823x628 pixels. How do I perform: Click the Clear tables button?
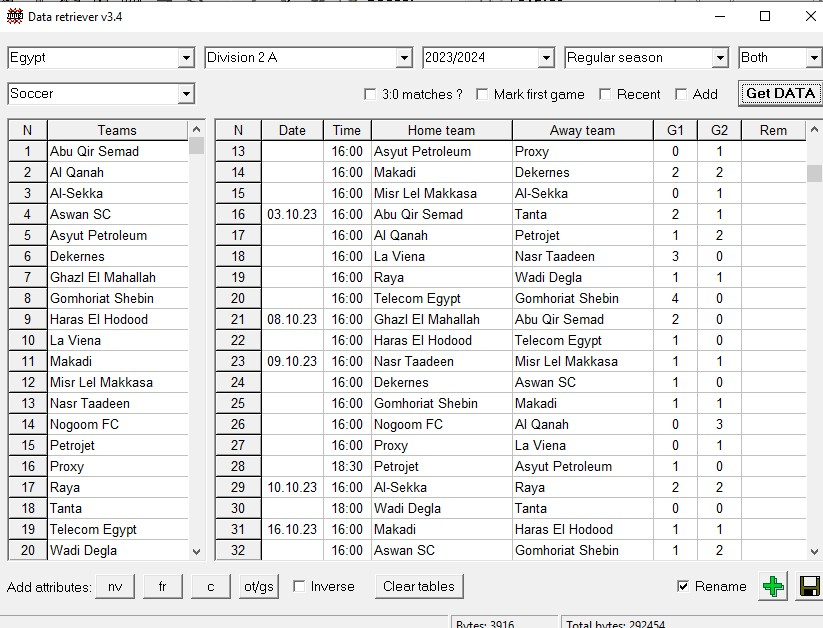(418, 587)
